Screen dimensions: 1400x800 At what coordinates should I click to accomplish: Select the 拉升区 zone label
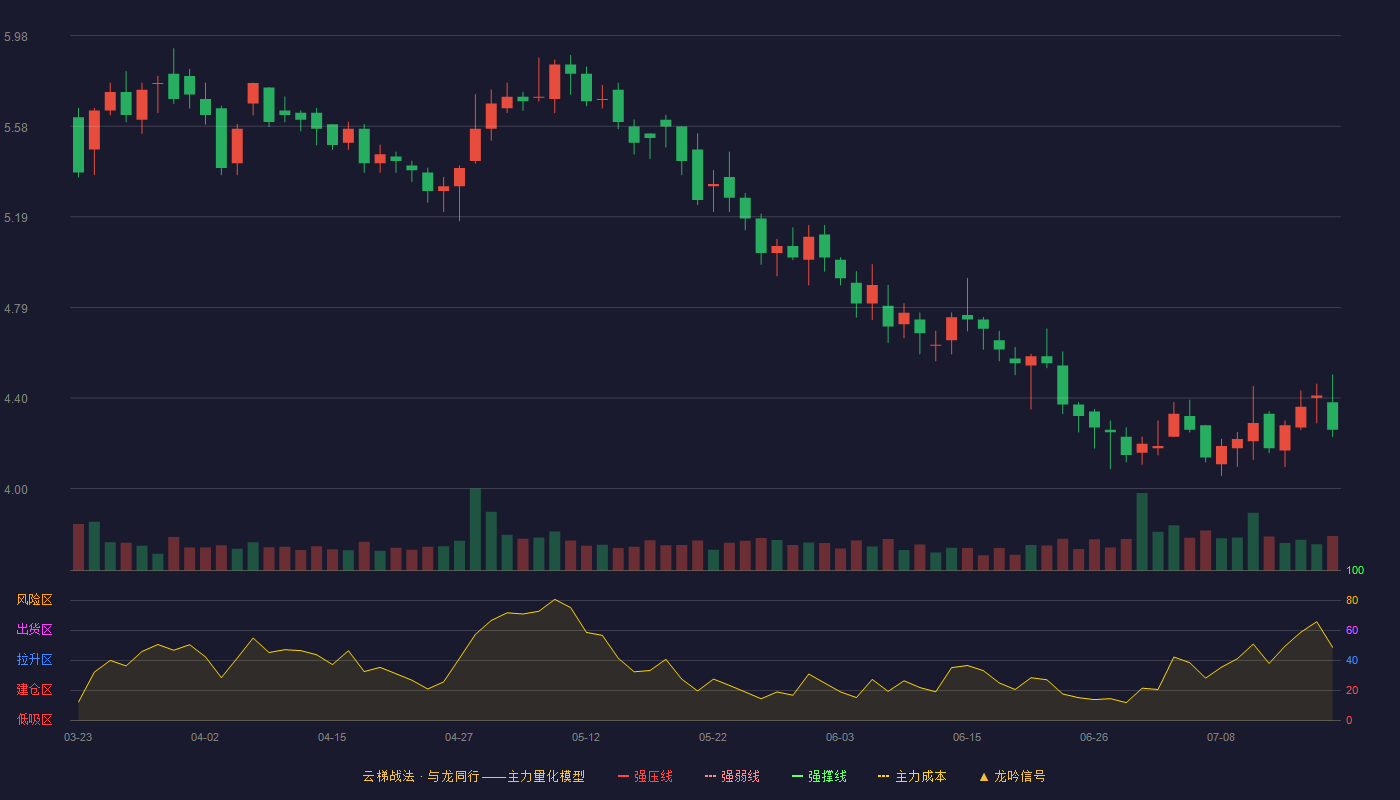[x=34, y=660]
